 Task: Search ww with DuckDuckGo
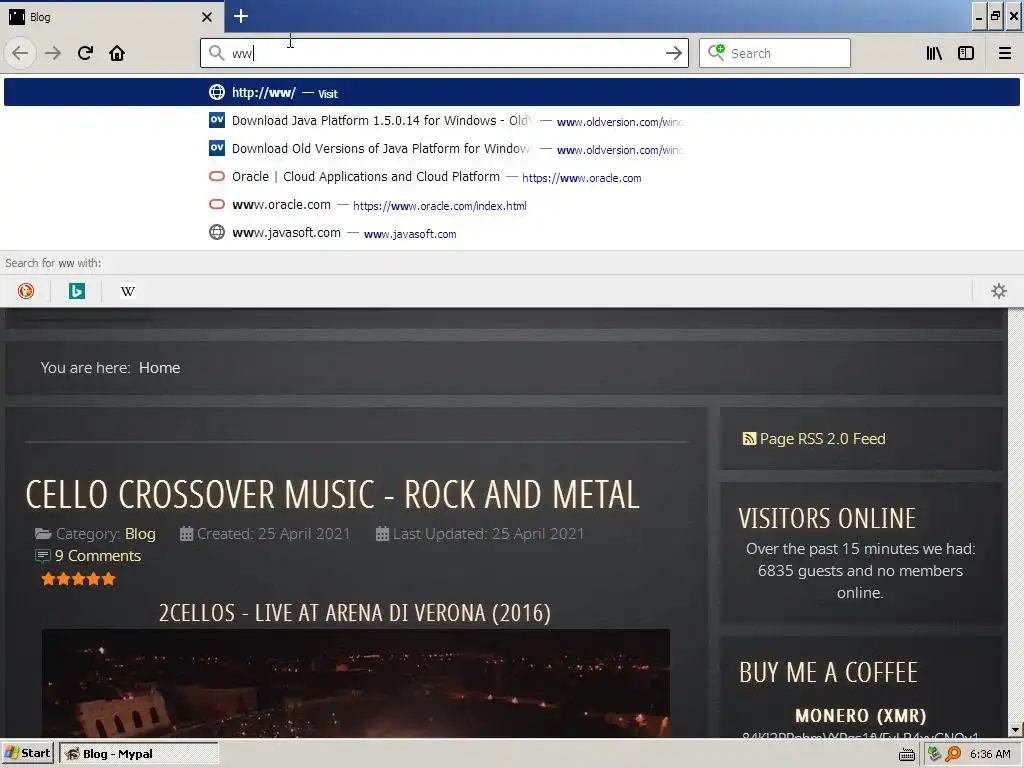coord(26,291)
